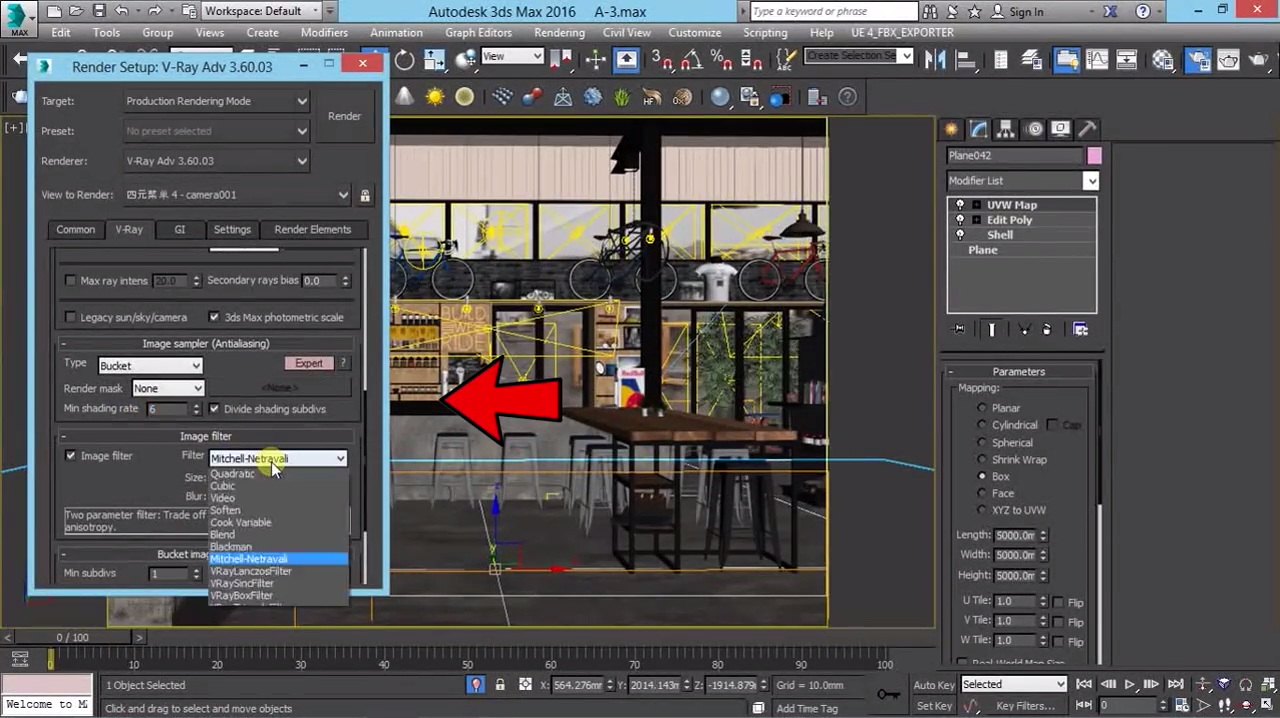
Task: Toggle the Percent Snap icon
Action: coord(719,59)
